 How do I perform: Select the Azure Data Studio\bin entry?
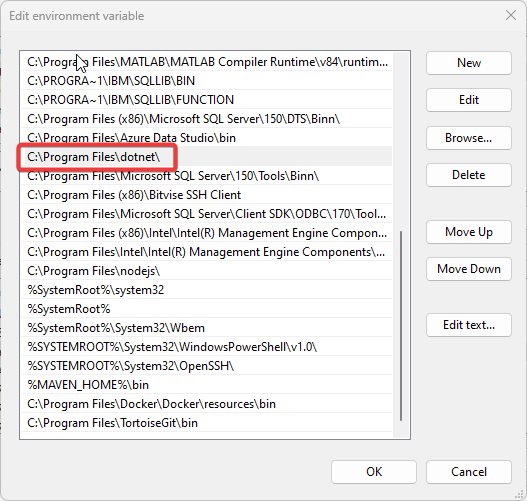[x=207, y=138]
